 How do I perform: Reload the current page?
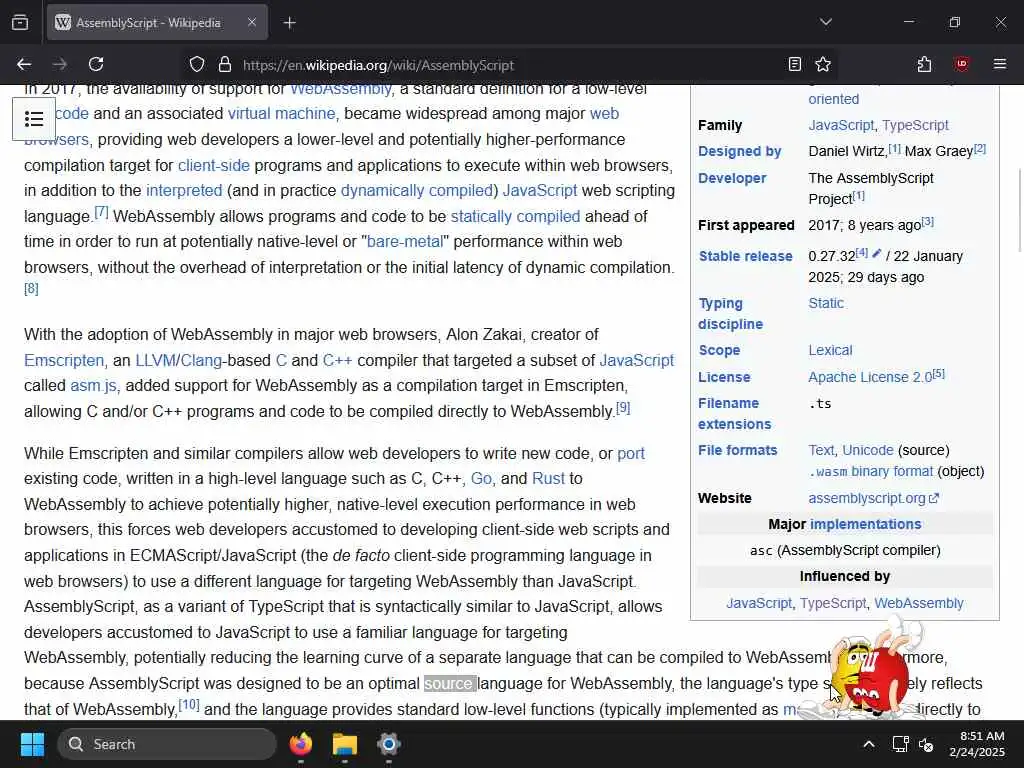96,65
